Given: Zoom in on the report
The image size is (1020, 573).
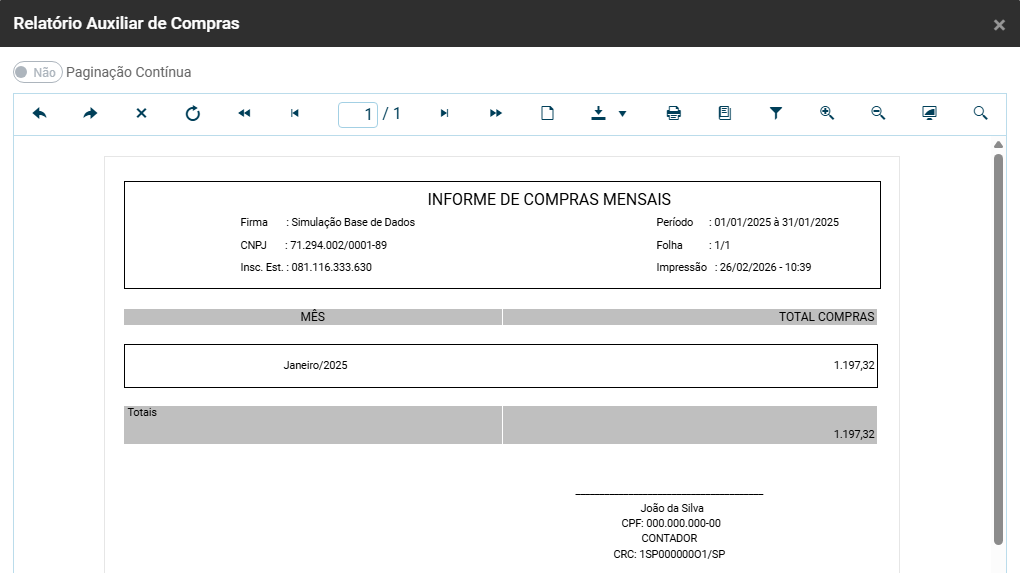Looking at the screenshot, I should [x=827, y=114].
